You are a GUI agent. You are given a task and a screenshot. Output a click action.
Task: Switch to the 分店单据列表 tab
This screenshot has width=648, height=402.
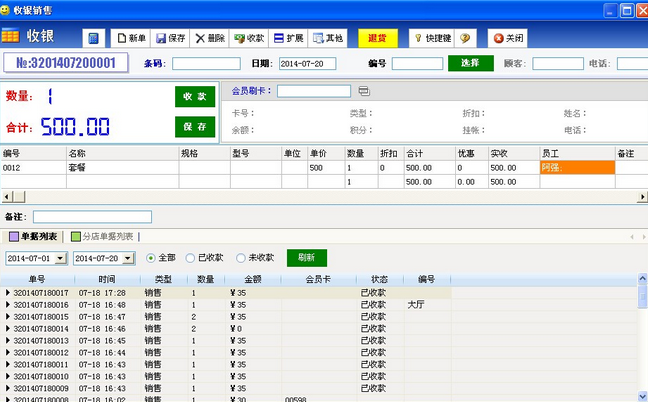[102, 236]
